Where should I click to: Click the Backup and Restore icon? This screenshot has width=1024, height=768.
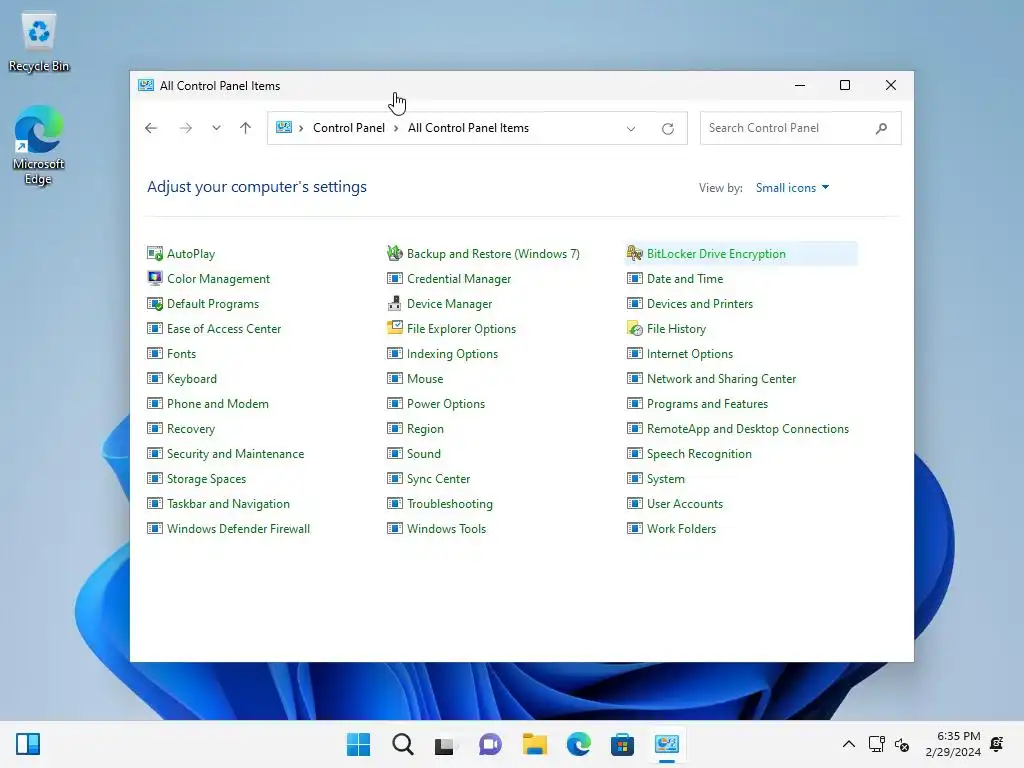click(x=394, y=253)
